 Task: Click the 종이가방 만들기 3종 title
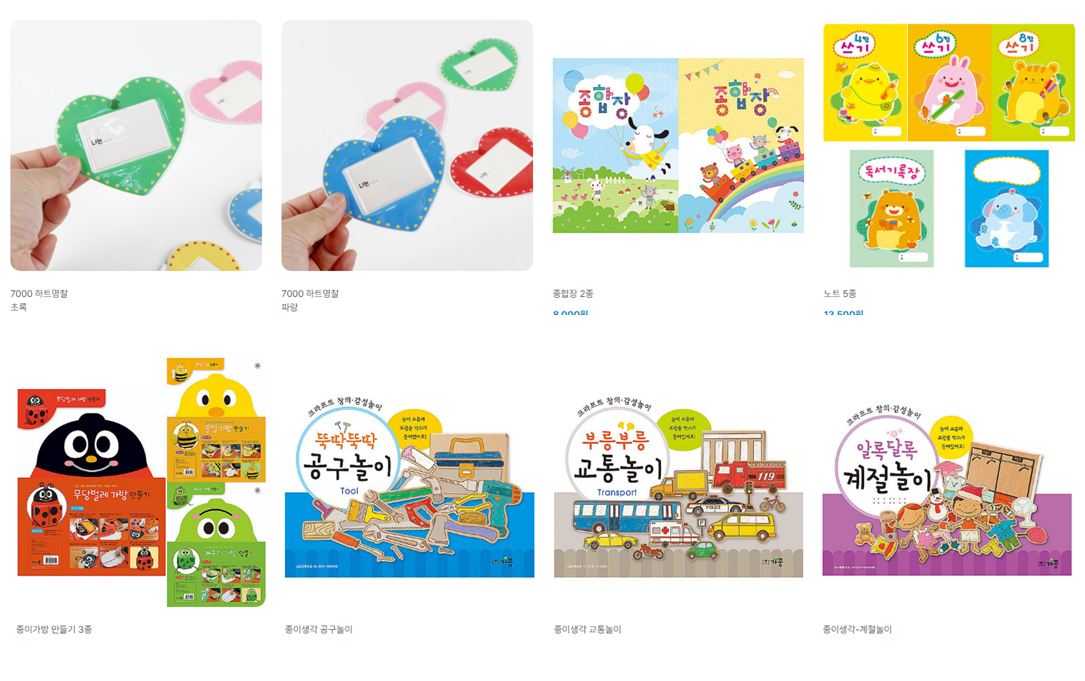click(54, 629)
